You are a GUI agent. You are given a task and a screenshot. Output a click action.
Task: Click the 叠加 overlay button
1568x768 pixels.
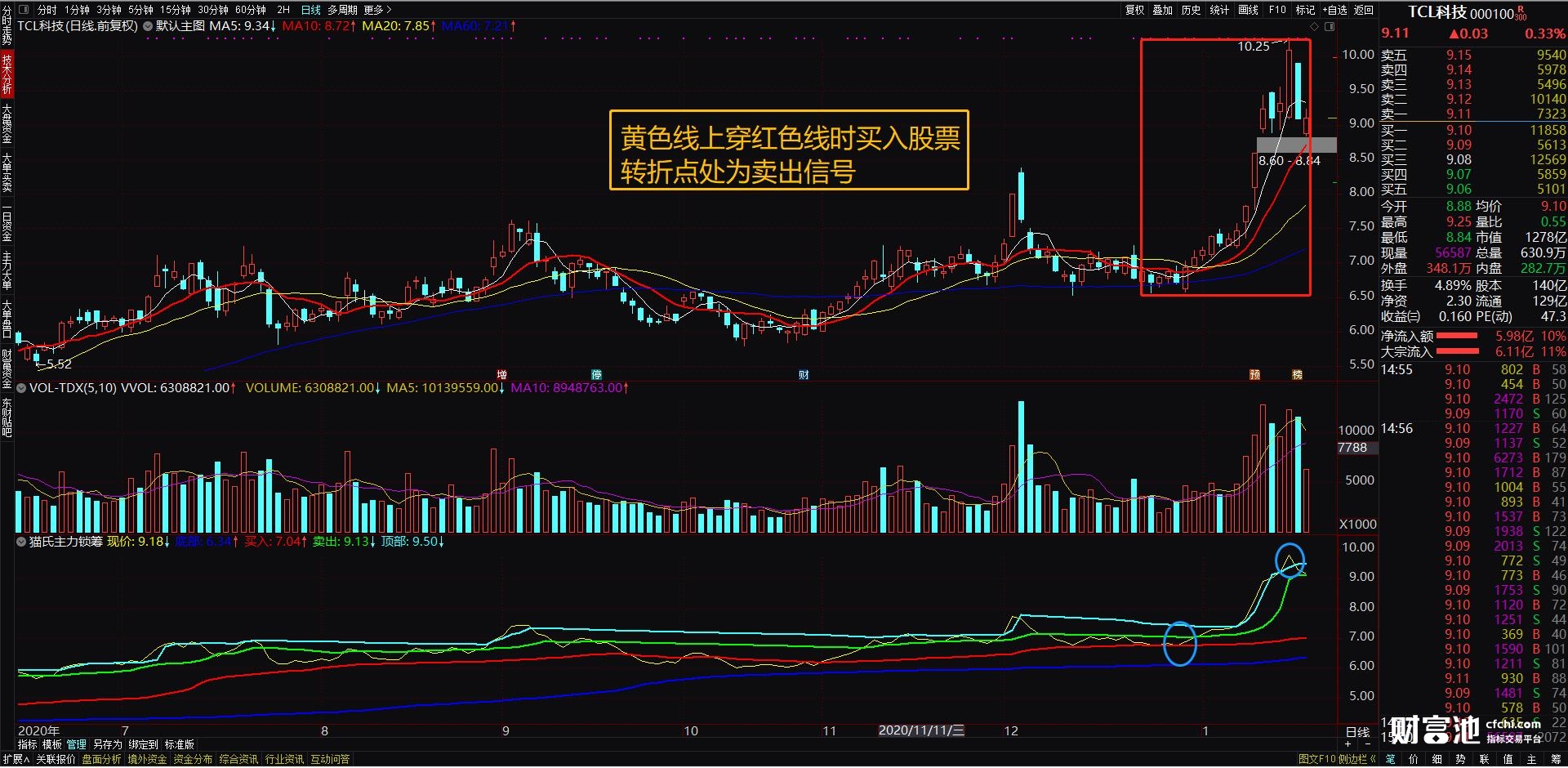pyautogui.click(x=1162, y=10)
